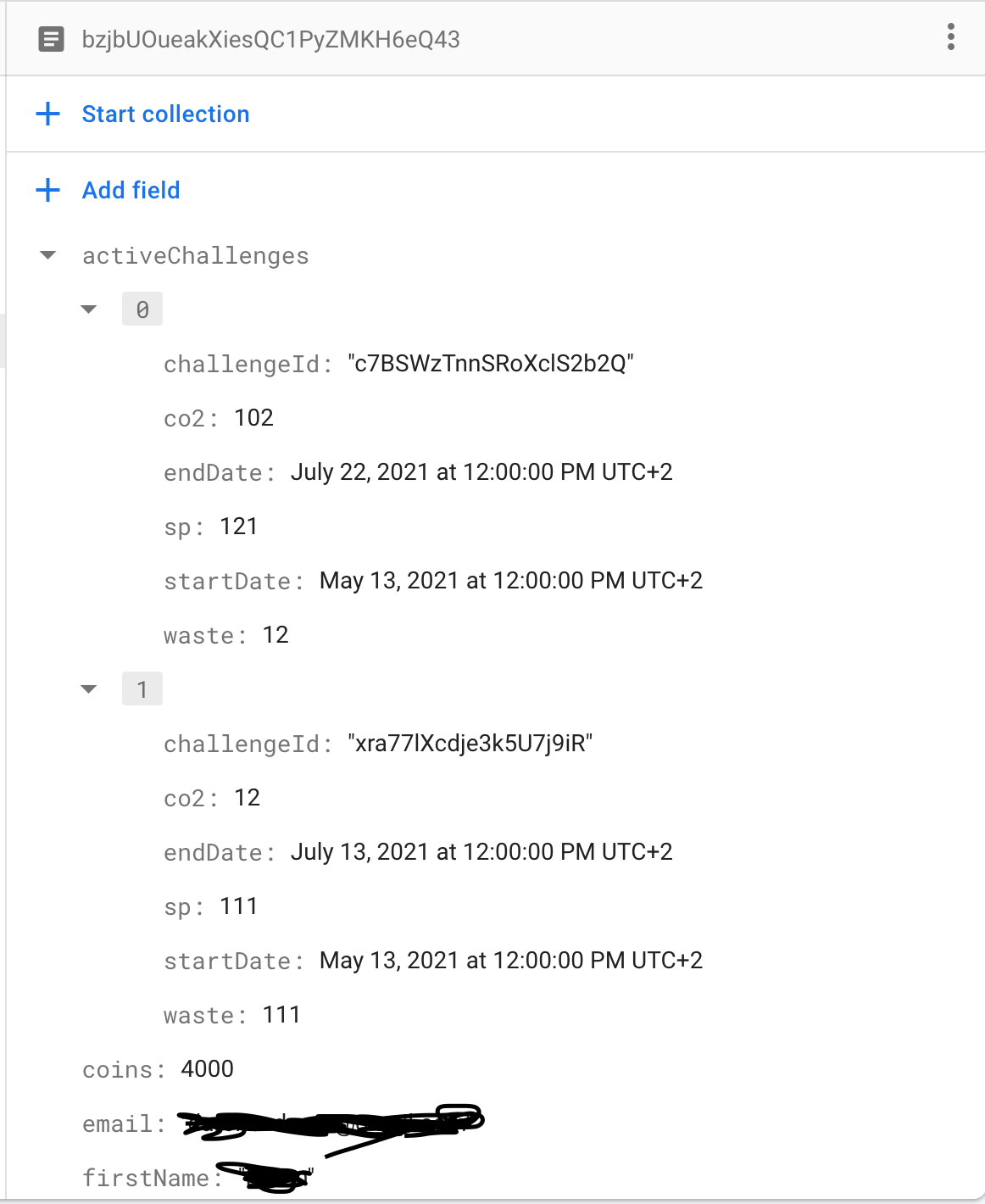The height and width of the screenshot is (1204, 985).
Task: Click the endDate July 22, 2021 value
Action: [x=481, y=472]
